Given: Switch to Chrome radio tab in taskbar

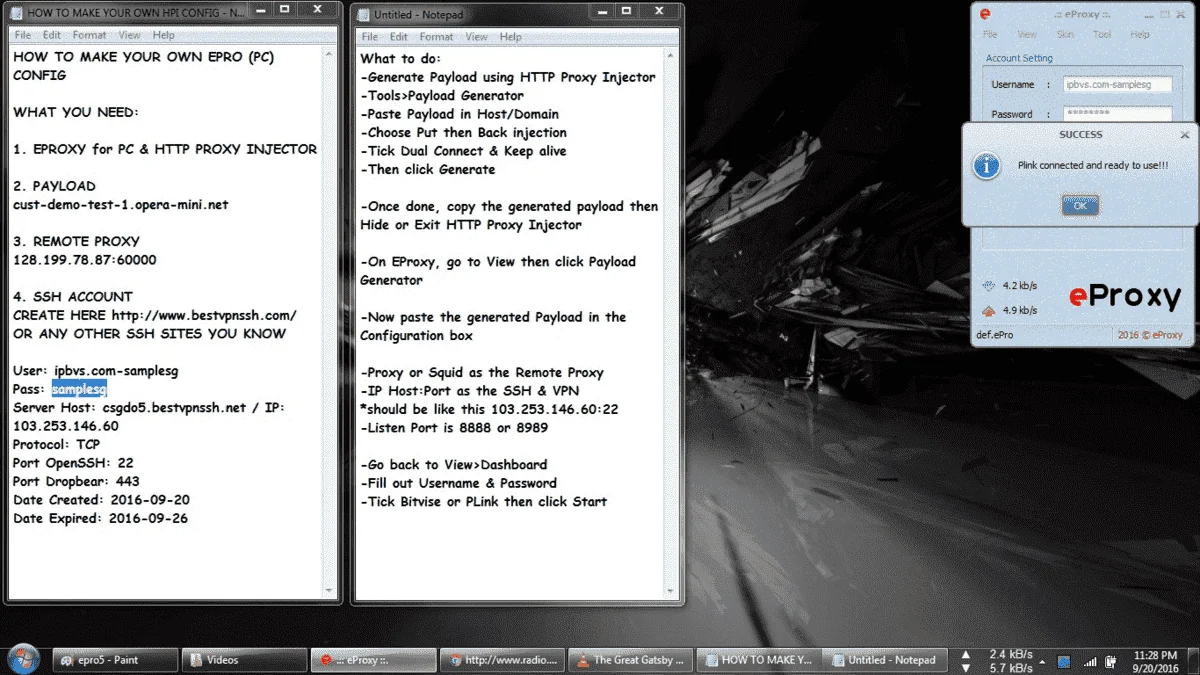Looking at the screenshot, I should click(x=501, y=660).
